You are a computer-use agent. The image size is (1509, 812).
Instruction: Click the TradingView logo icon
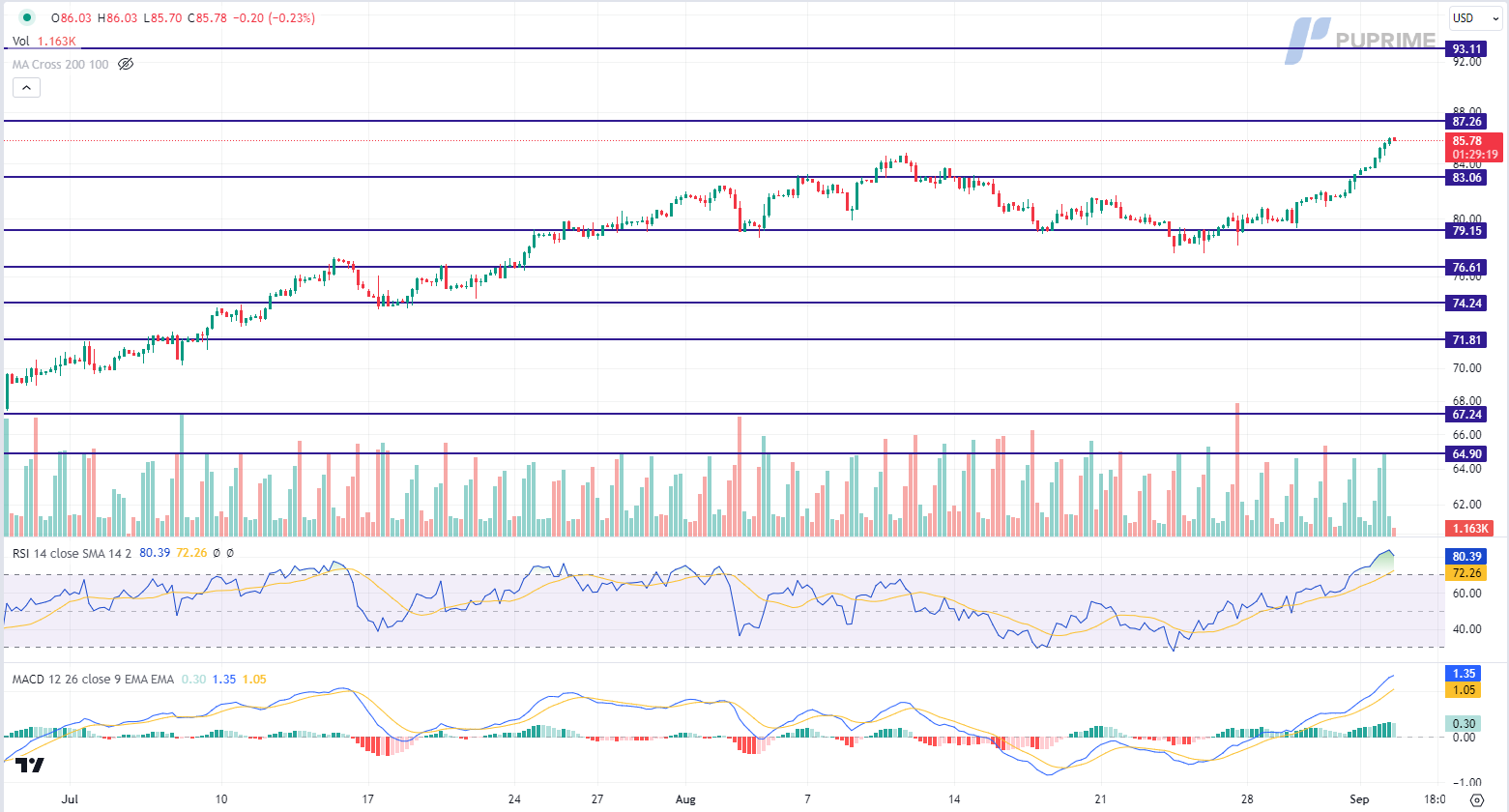click(29, 765)
